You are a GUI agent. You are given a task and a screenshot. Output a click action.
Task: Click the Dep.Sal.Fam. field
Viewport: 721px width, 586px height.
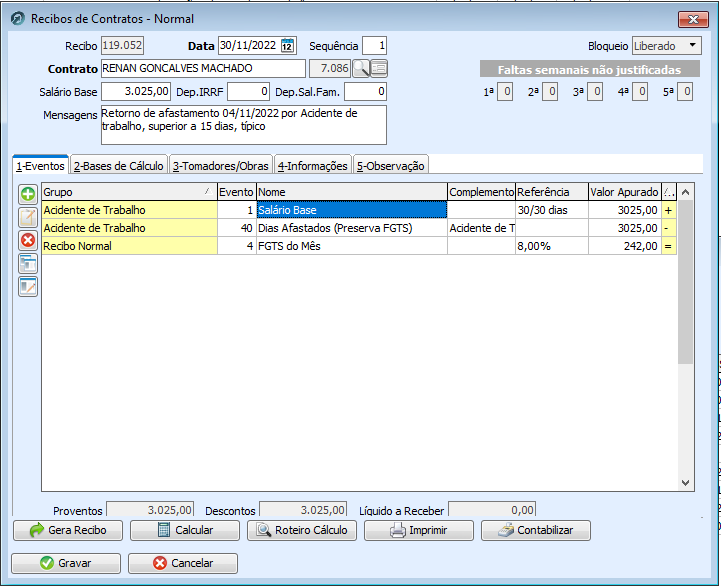(x=366, y=92)
